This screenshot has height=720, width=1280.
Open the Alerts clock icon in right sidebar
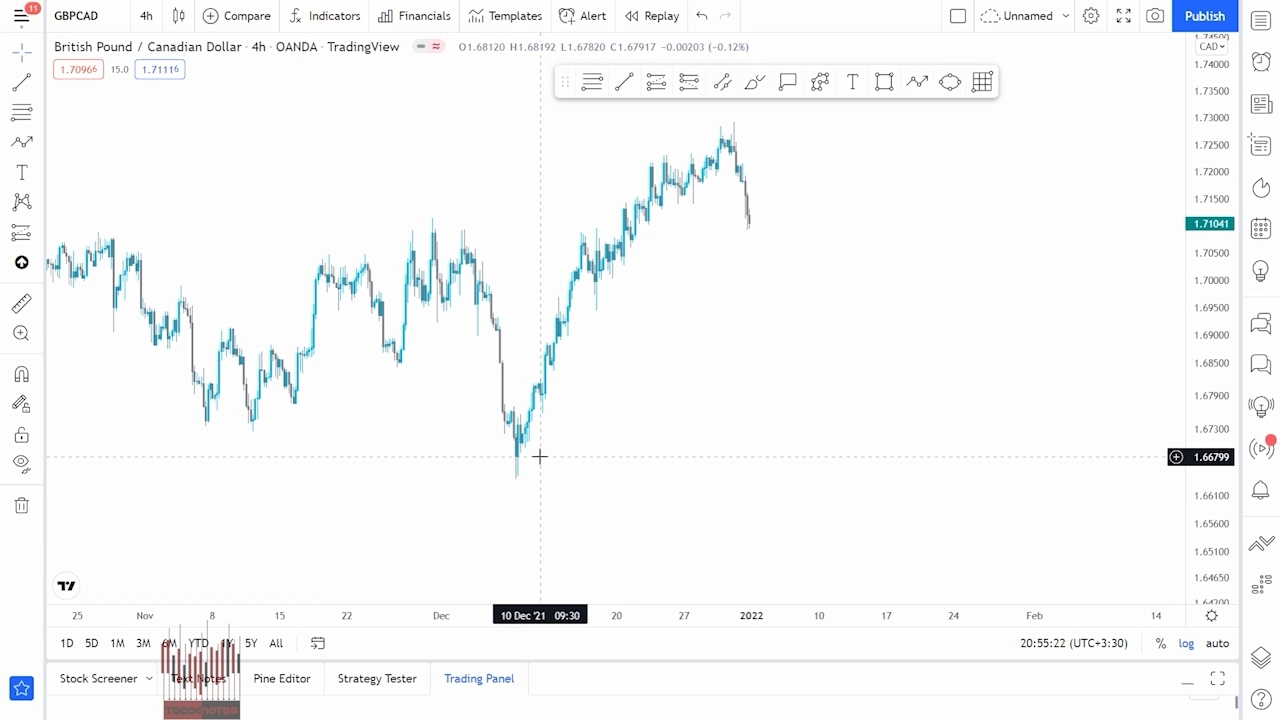tap(1261, 62)
